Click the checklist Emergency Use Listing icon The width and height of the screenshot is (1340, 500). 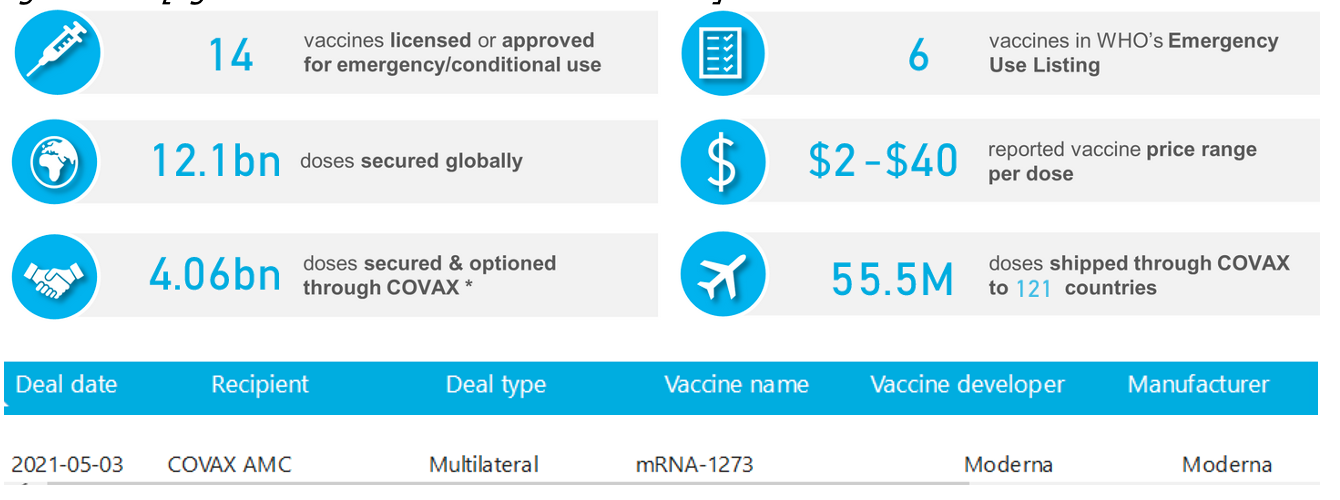[722, 53]
